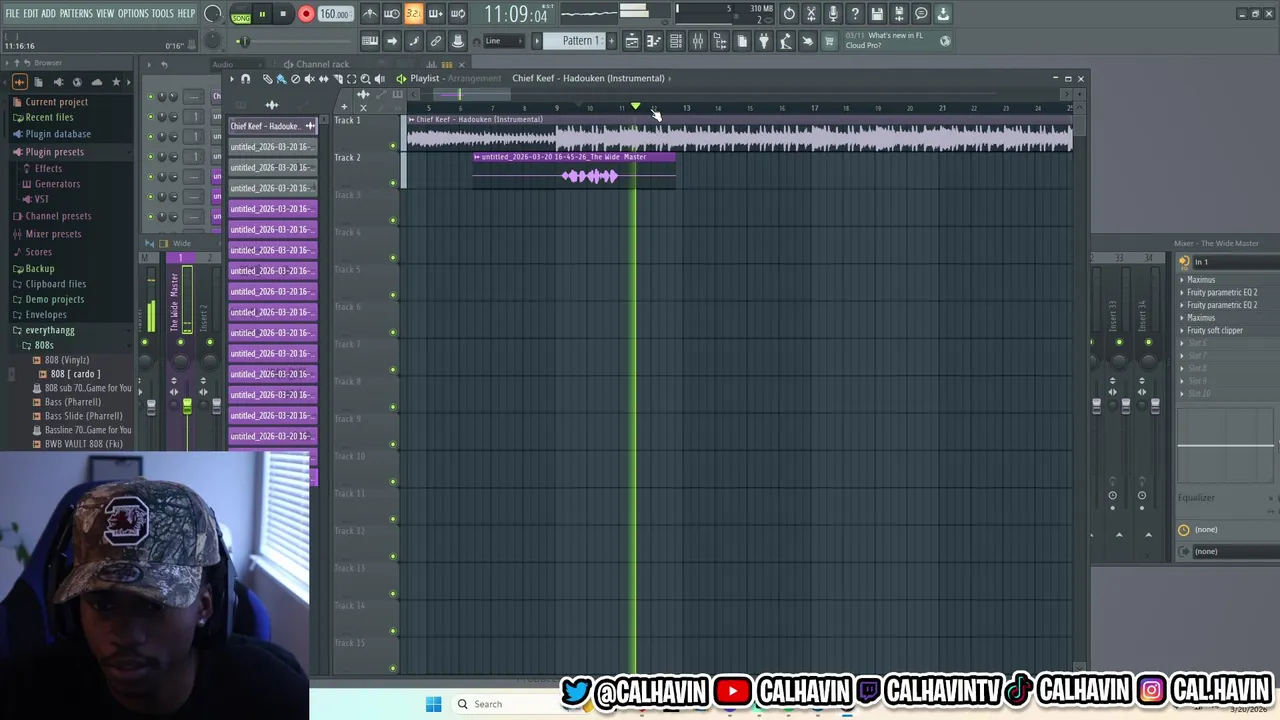1280x720 pixels.
Task: Toggle typing keyboard to piano icon
Action: point(370,41)
